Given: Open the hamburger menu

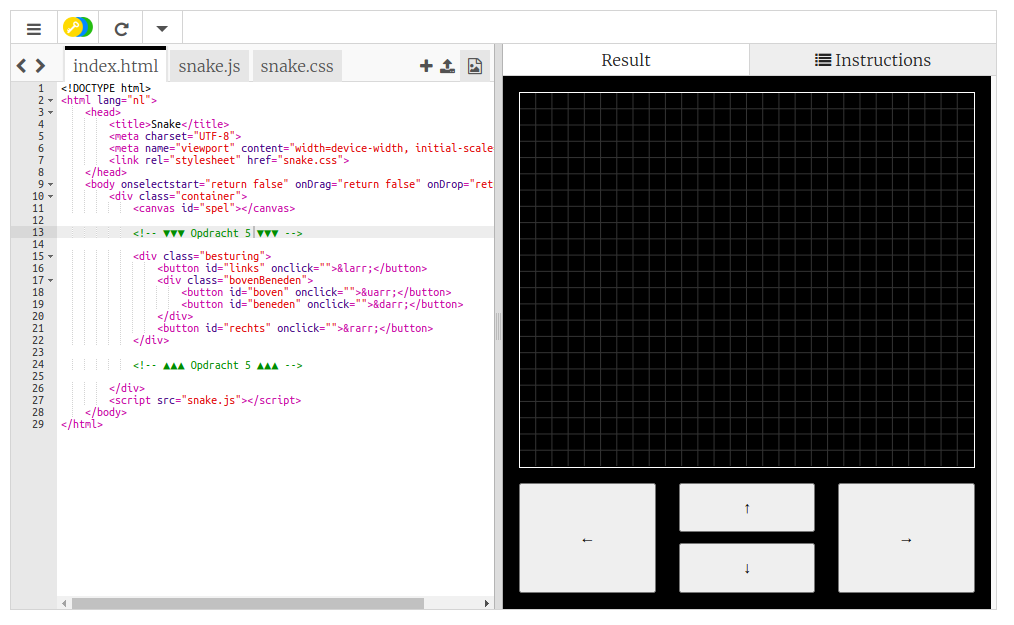Looking at the screenshot, I should (x=34, y=28).
